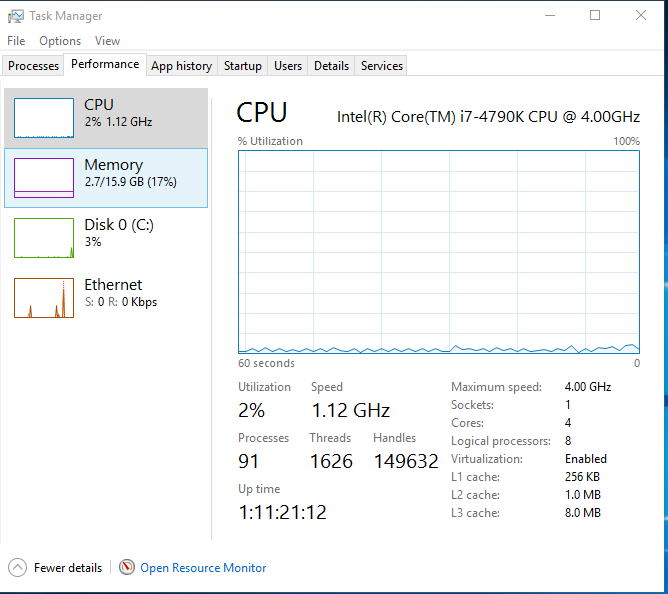Select the Disk 0 (C:) mini graph
This screenshot has width=668, height=594.
44,238
